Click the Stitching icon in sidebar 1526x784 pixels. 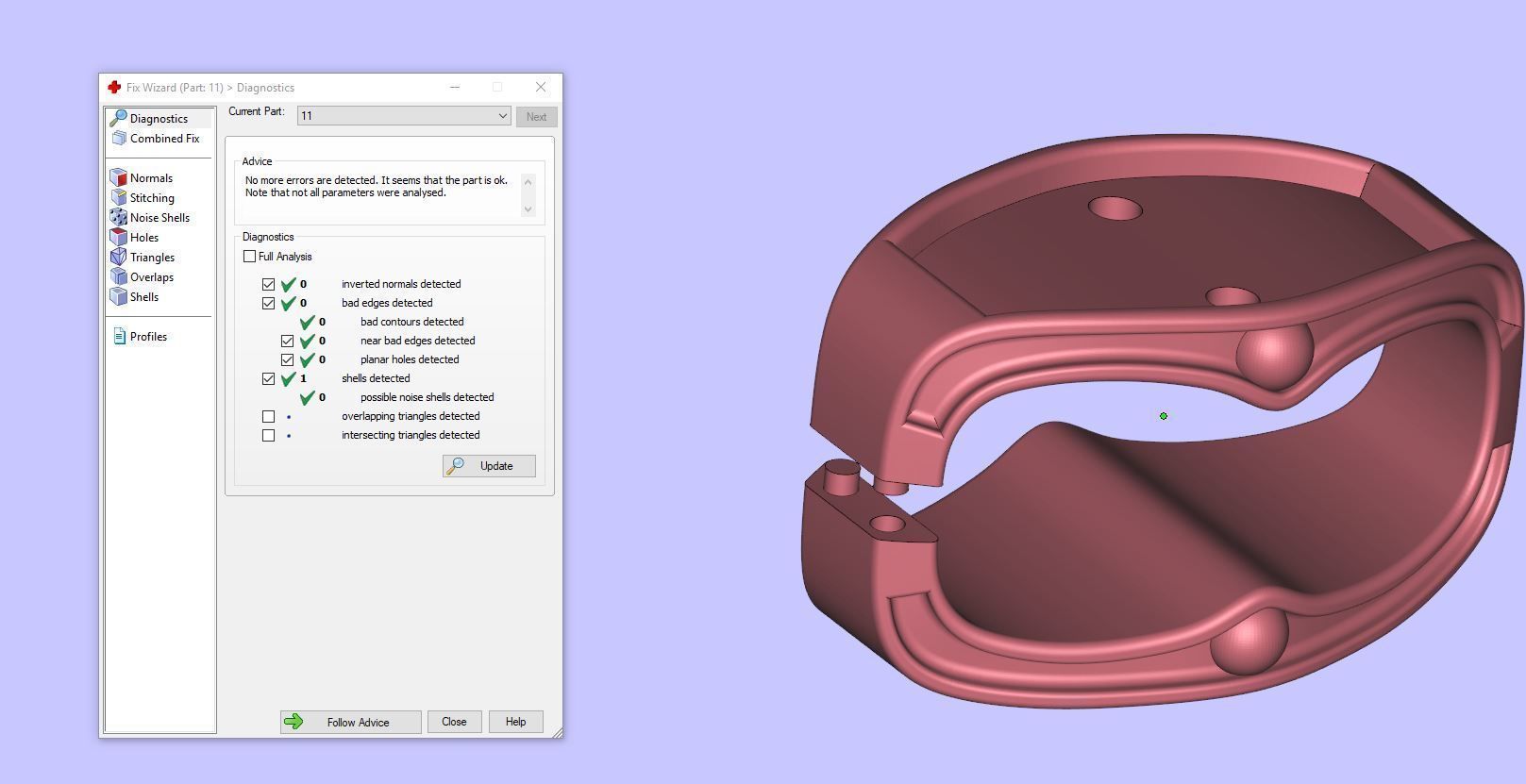click(118, 197)
